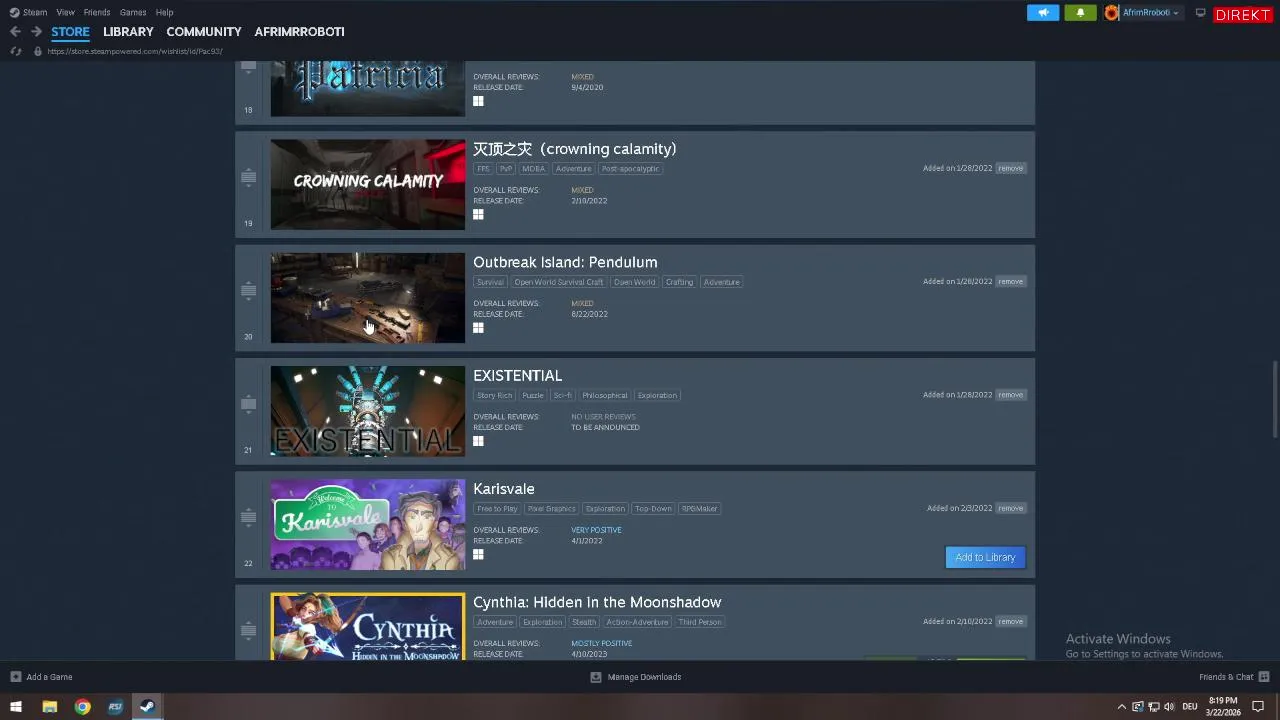The image size is (1280, 720).
Task: Open the AfrimRroboti account dropdown
Action: 1150,13
